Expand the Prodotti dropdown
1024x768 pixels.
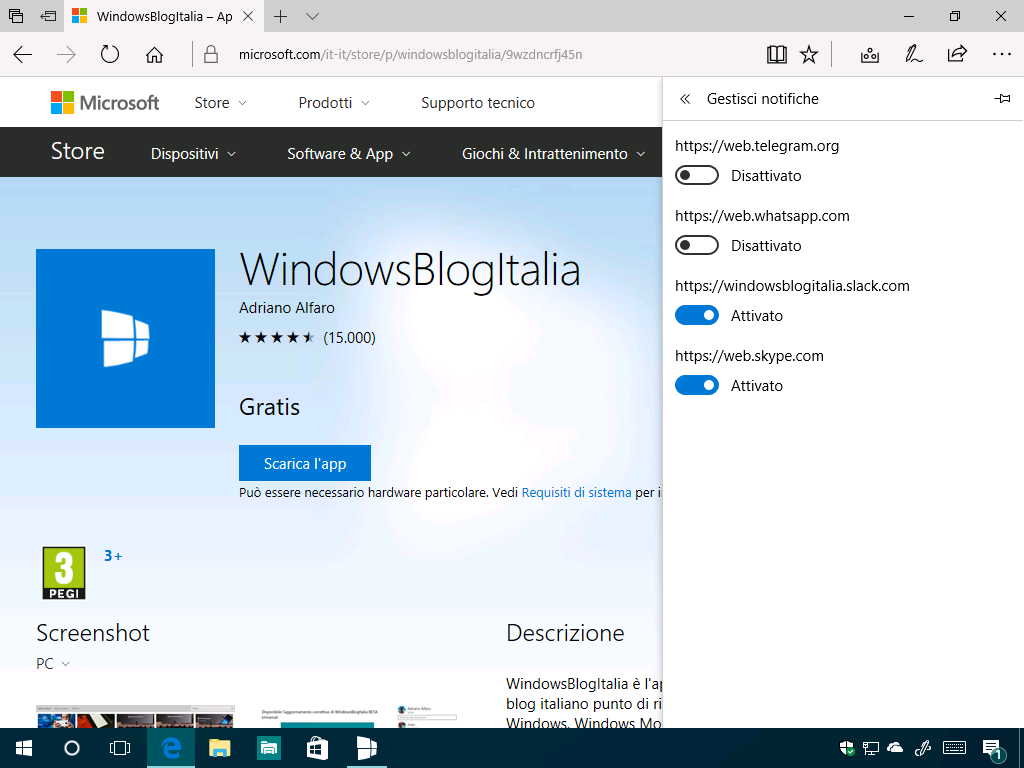[x=334, y=103]
